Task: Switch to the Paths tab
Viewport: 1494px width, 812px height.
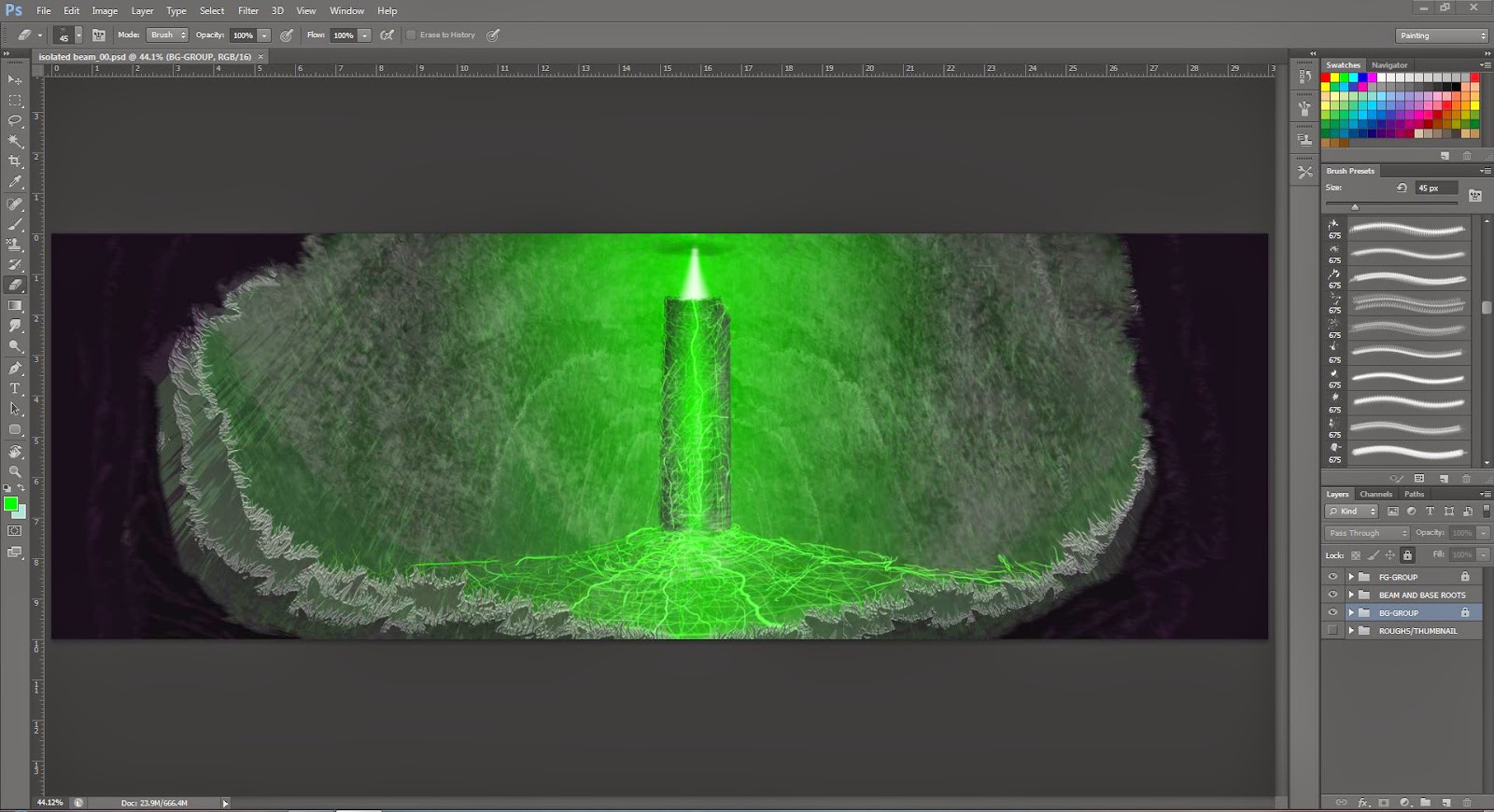Action: click(1415, 494)
